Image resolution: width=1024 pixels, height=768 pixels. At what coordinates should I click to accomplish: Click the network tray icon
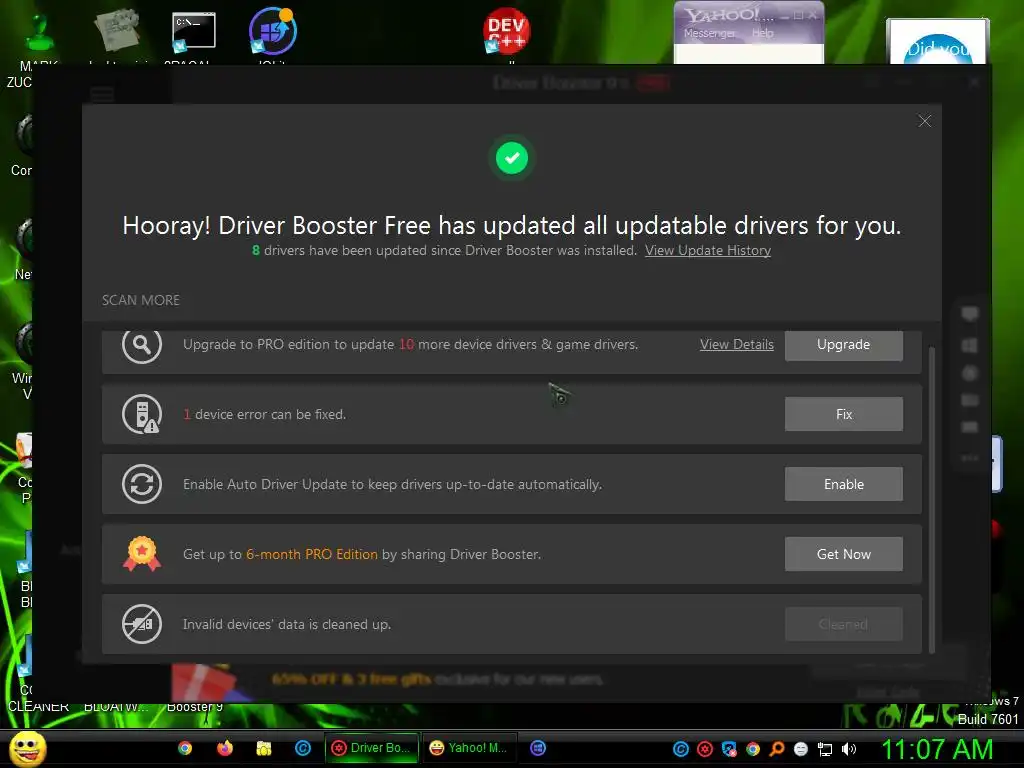click(x=825, y=749)
